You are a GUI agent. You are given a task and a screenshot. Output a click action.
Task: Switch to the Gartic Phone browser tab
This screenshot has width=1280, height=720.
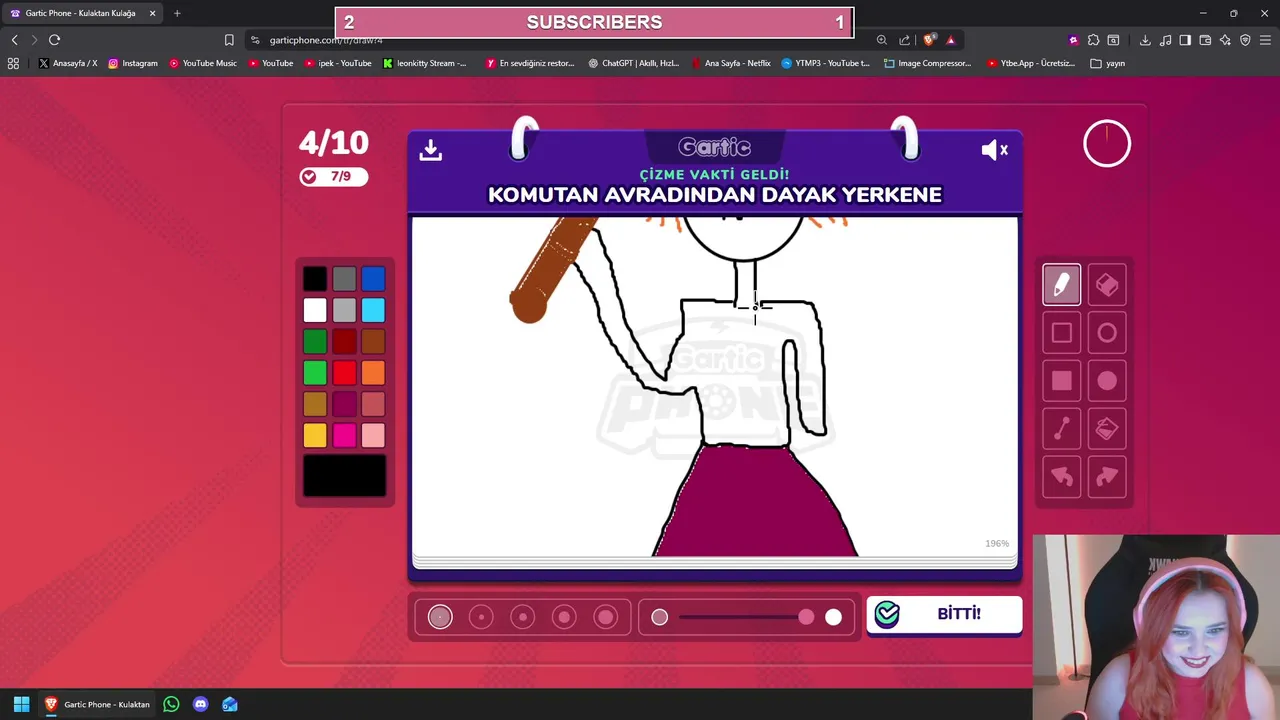pyautogui.click(x=80, y=13)
